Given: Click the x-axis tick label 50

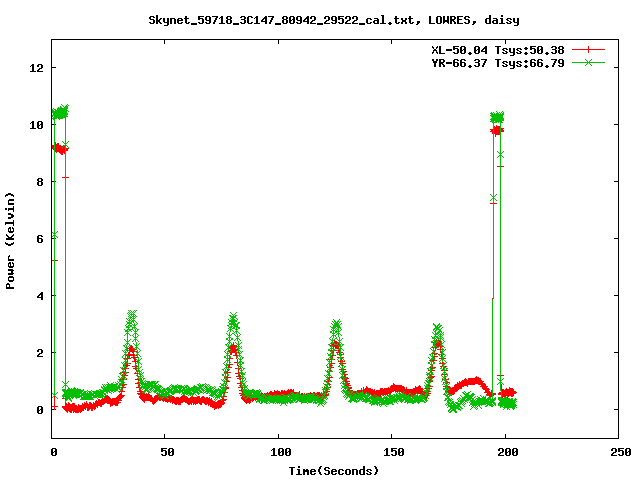Looking at the screenshot, I should pos(167,452).
